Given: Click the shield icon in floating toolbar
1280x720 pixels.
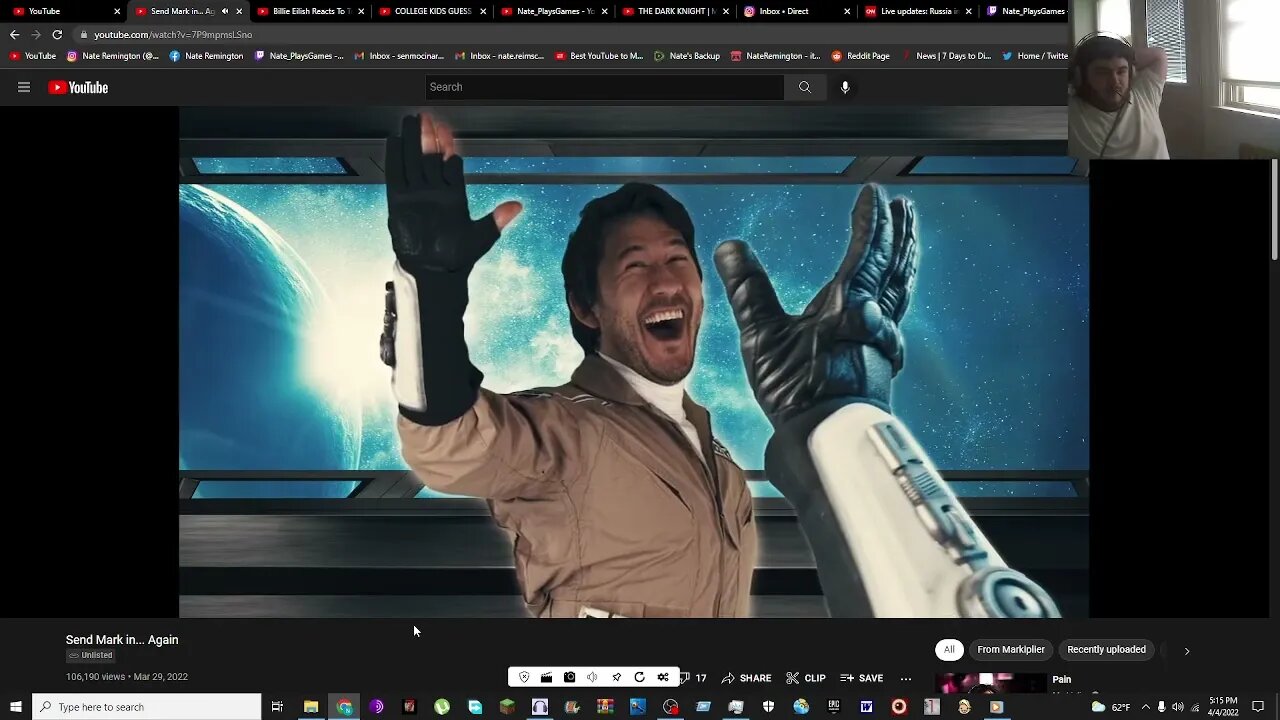Looking at the screenshot, I should [524, 677].
